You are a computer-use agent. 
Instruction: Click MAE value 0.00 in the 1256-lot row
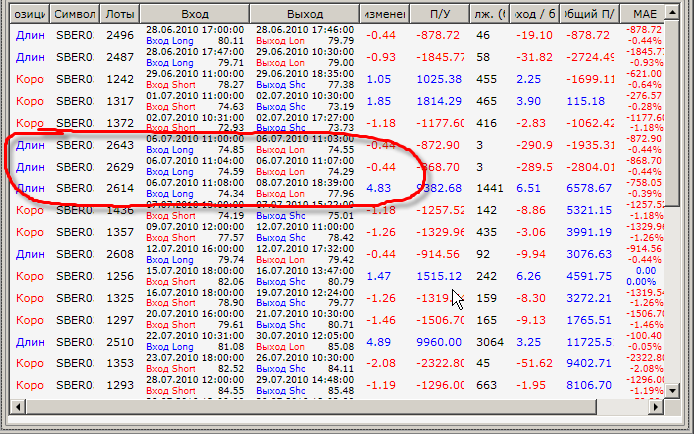pyautogui.click(x=645, y=270)
